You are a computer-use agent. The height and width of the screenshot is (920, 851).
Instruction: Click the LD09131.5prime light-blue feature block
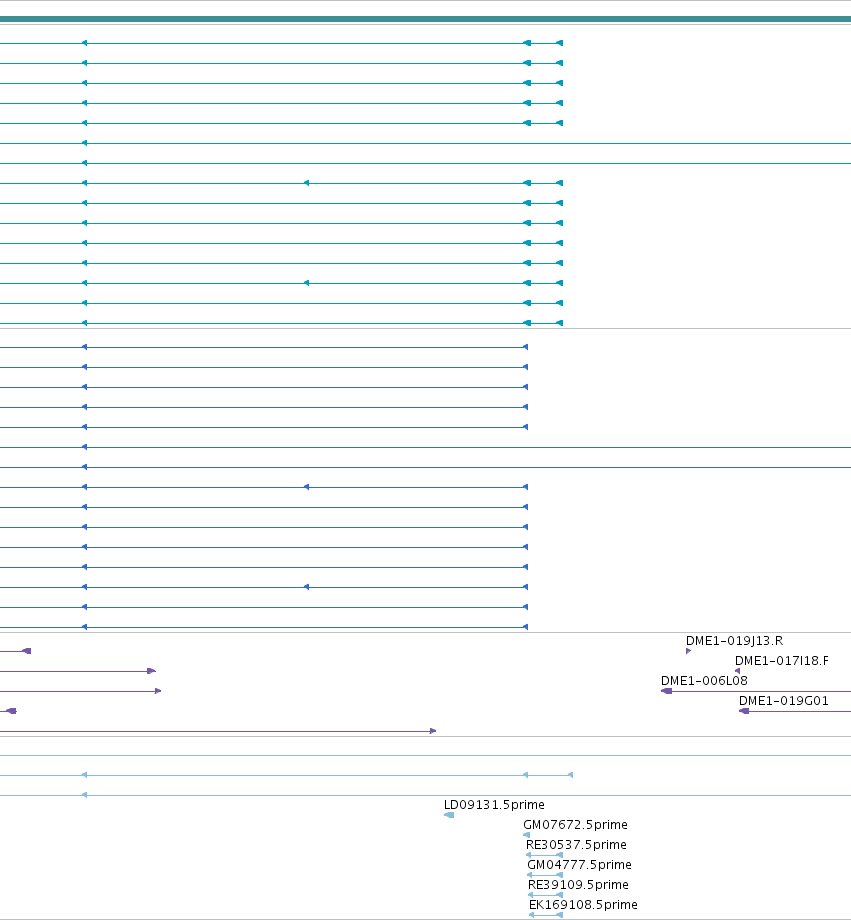449,815
